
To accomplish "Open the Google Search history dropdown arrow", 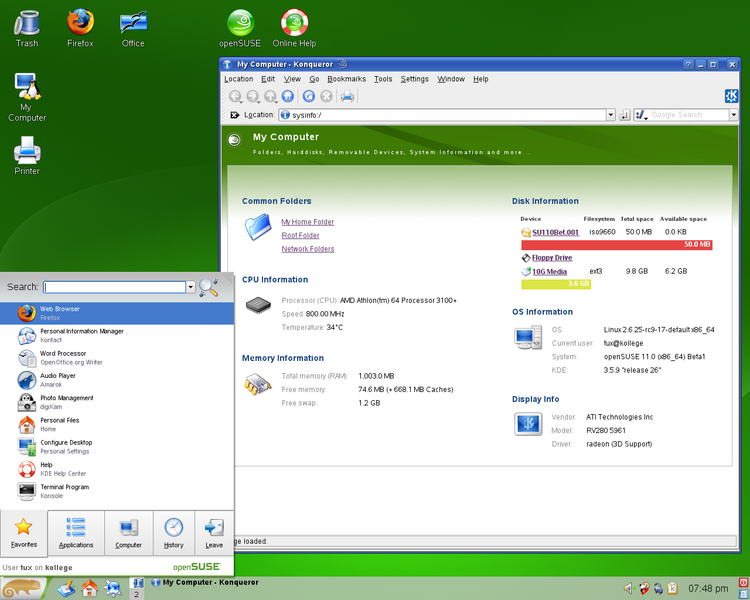I will [733, 115].
